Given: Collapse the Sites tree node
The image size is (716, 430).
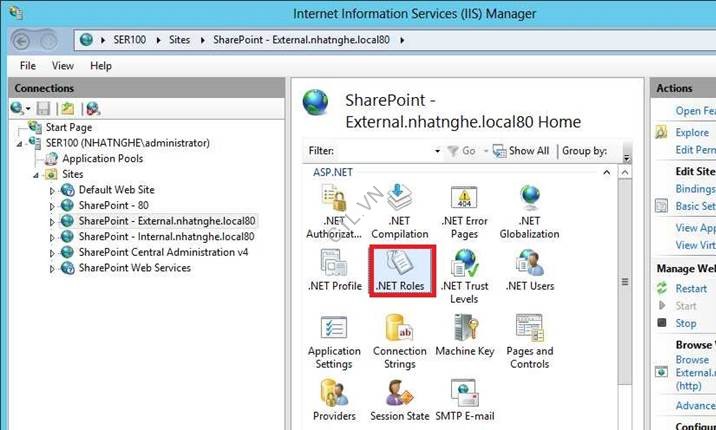Looking at the screenshot, I should 36,175.
